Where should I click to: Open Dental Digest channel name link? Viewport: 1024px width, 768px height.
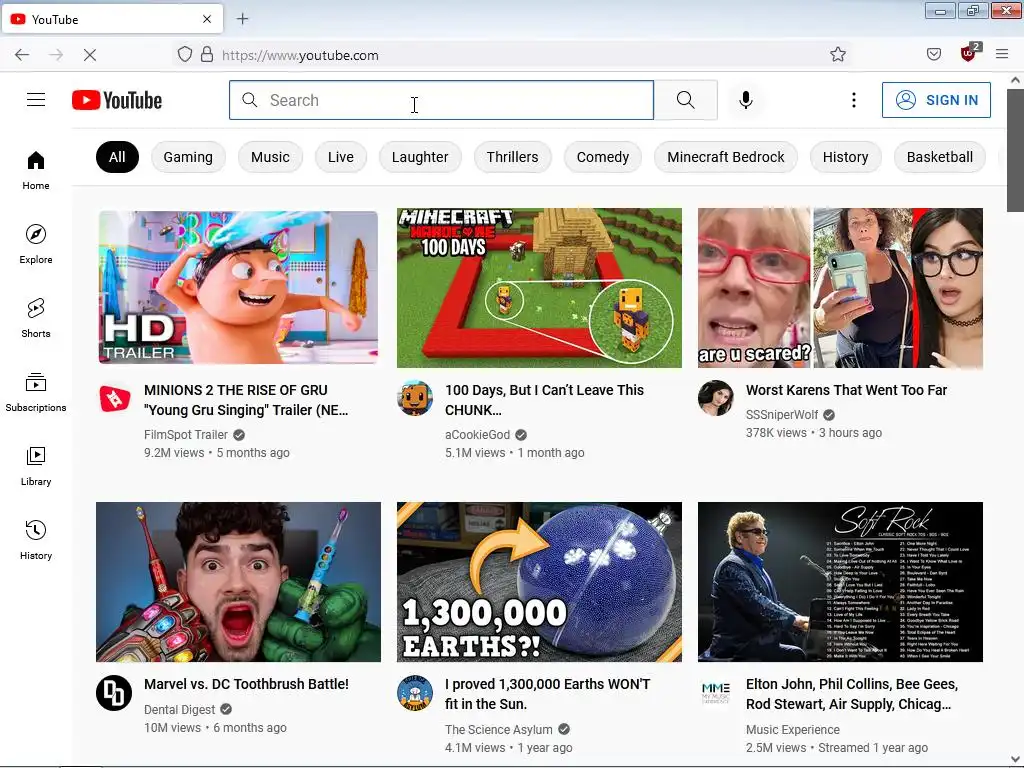tap(180, 709)
